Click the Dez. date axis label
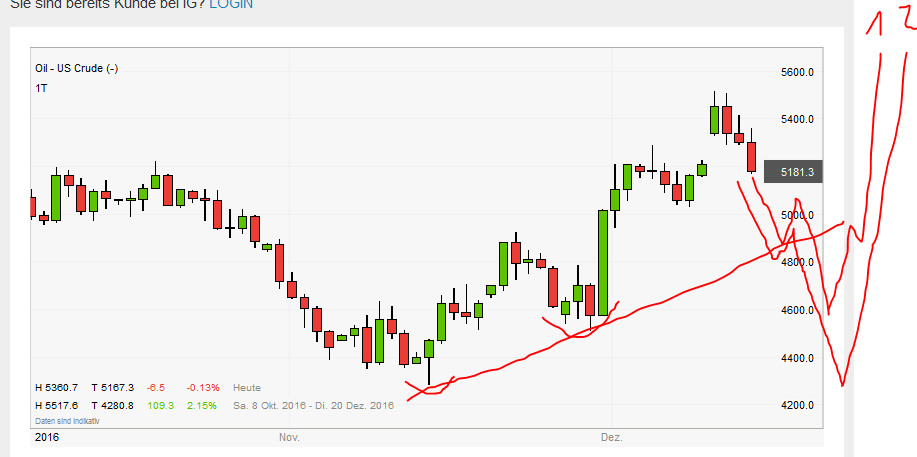This screenshot has height=457, width=917. (612, 437)
